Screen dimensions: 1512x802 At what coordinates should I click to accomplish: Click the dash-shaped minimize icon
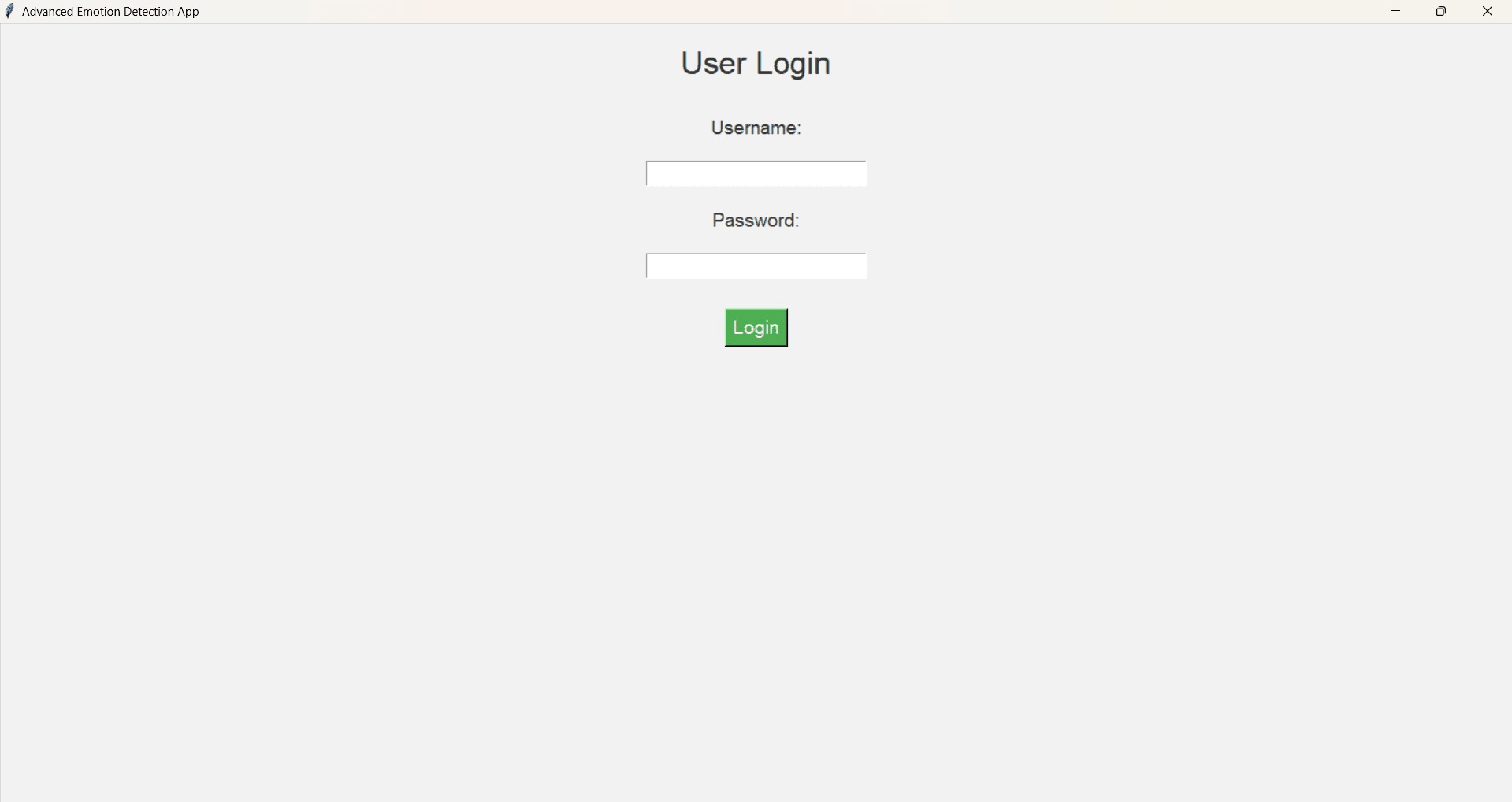coord(1395,11)
